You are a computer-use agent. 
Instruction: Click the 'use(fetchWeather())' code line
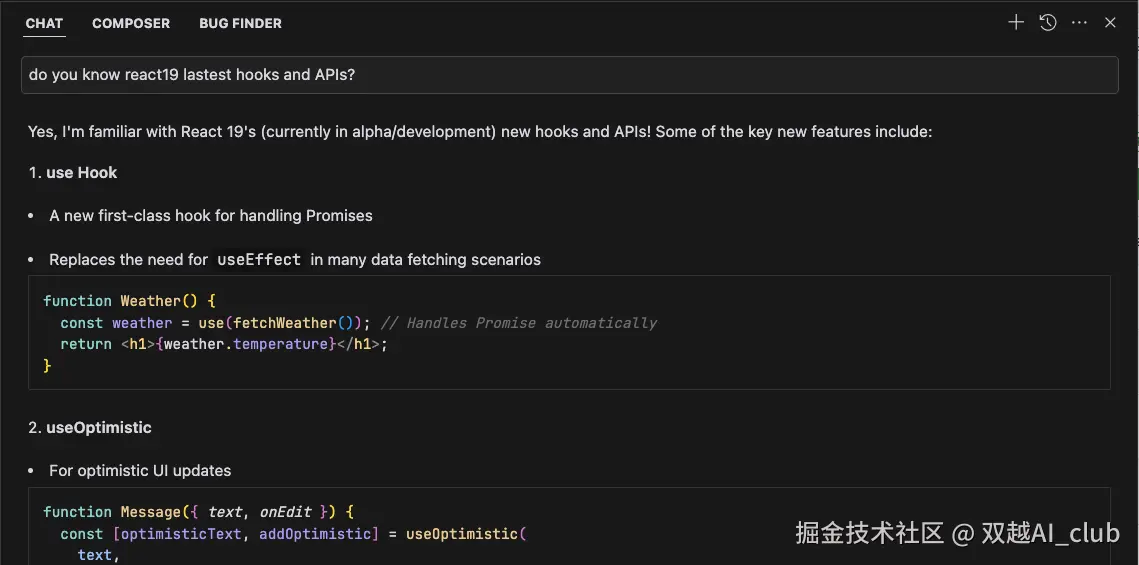215,322
